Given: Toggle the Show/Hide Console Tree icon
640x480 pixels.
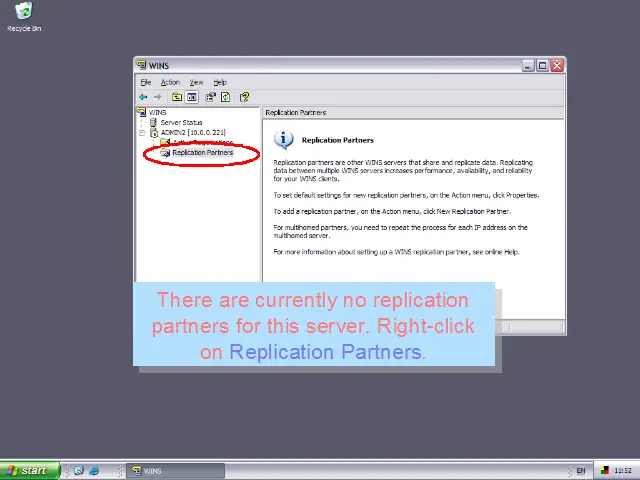Looking at the screenshot, I should (x=192, y=97).
